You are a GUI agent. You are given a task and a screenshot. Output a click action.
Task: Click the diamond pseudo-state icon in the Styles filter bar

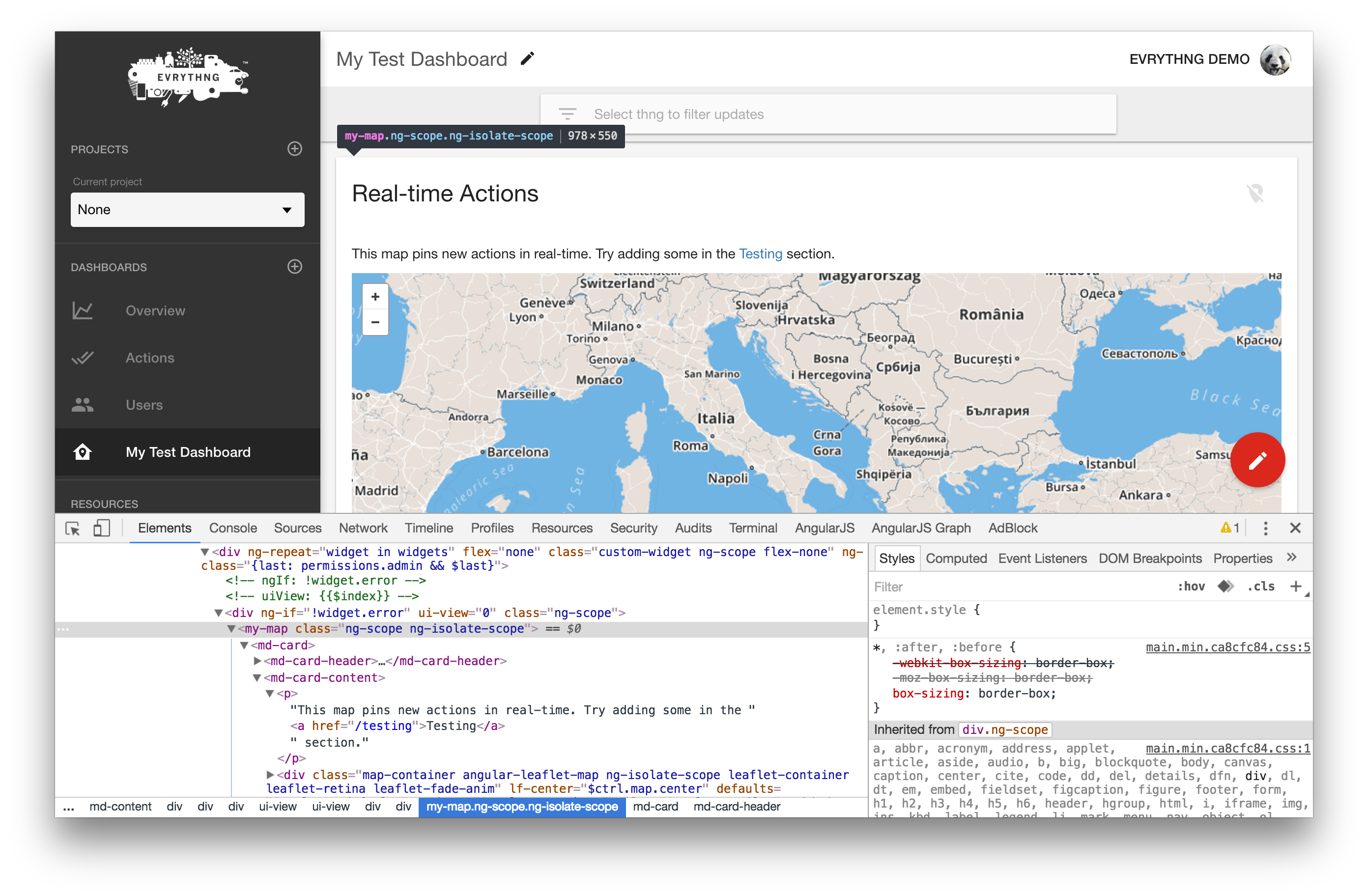1225,586
